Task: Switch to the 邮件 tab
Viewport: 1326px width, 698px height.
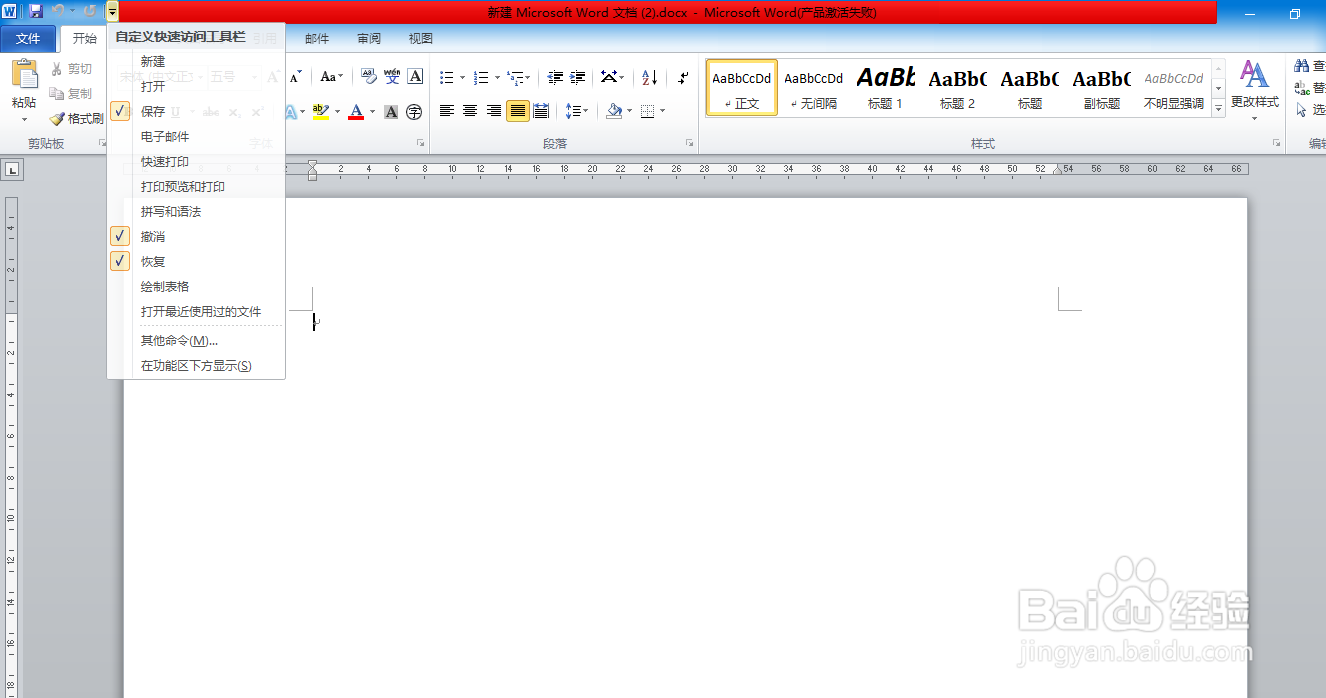Action: tap(317, 39)
